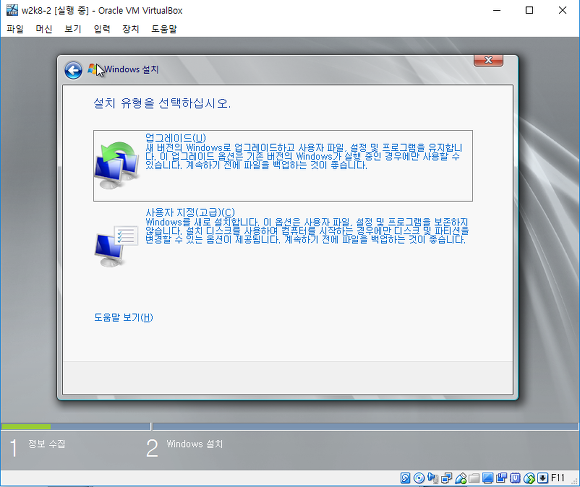Click the hard disk activity status icon
Viewport: 580px width, 487px height.
coord(405,478)
